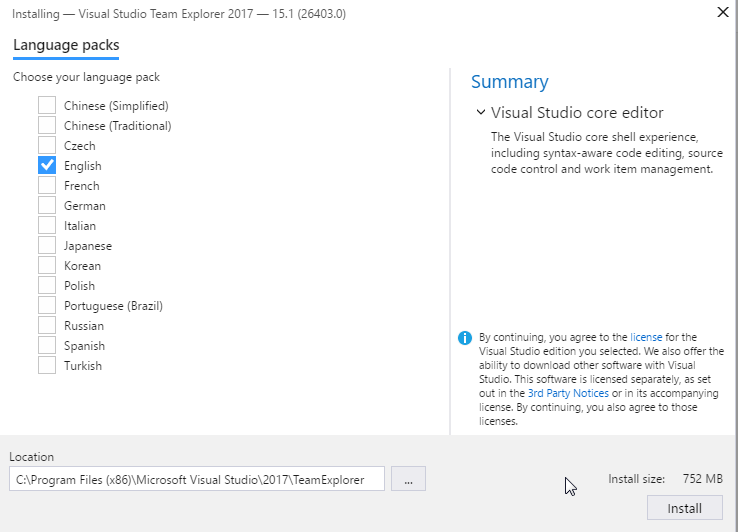Tick the Russian language checkbox
Viewport: 738px width, 532px height.
coord(47,325)
